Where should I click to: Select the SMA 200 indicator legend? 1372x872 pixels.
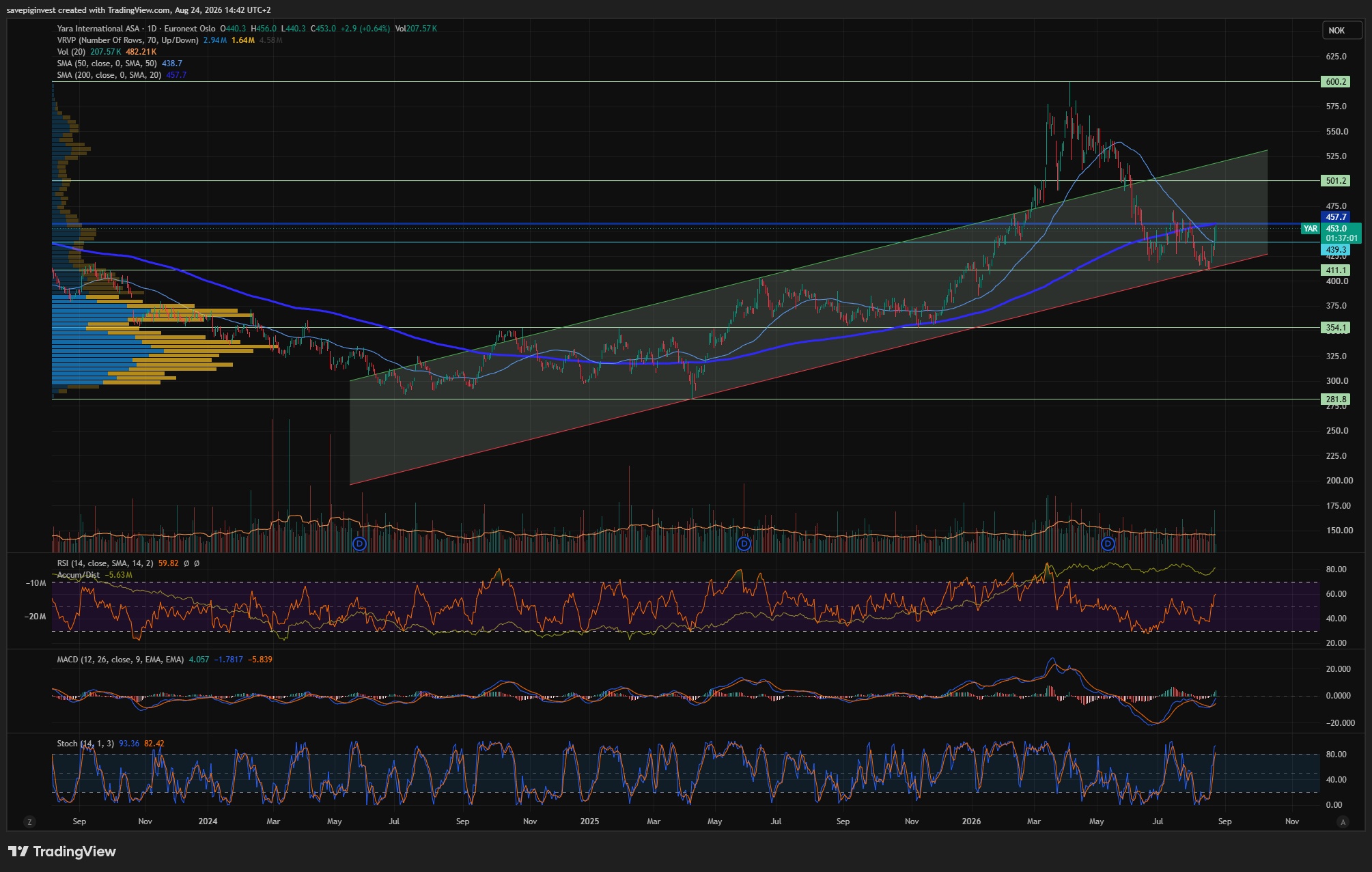pos(109,75)
